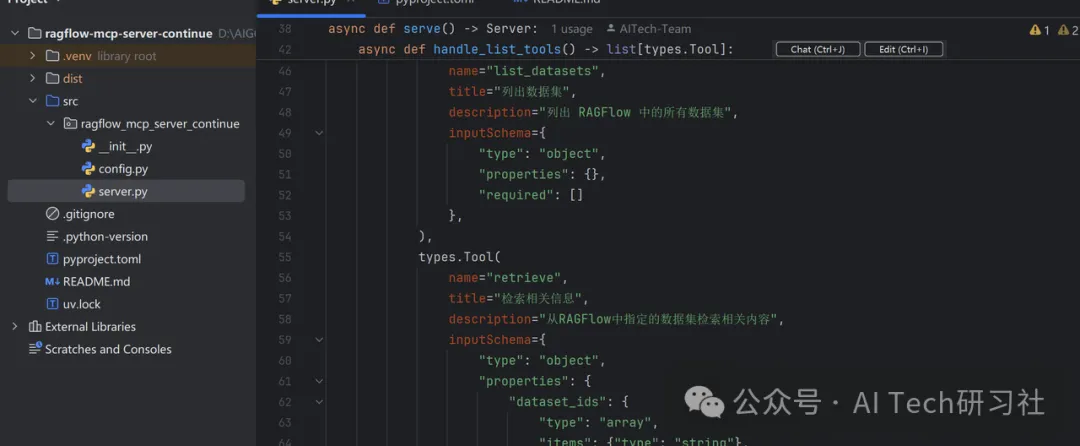Fold the inputSchema block at line 59
Viewport: 1080px width, 446px height.
pyautogui.click(x=319, y=340)
